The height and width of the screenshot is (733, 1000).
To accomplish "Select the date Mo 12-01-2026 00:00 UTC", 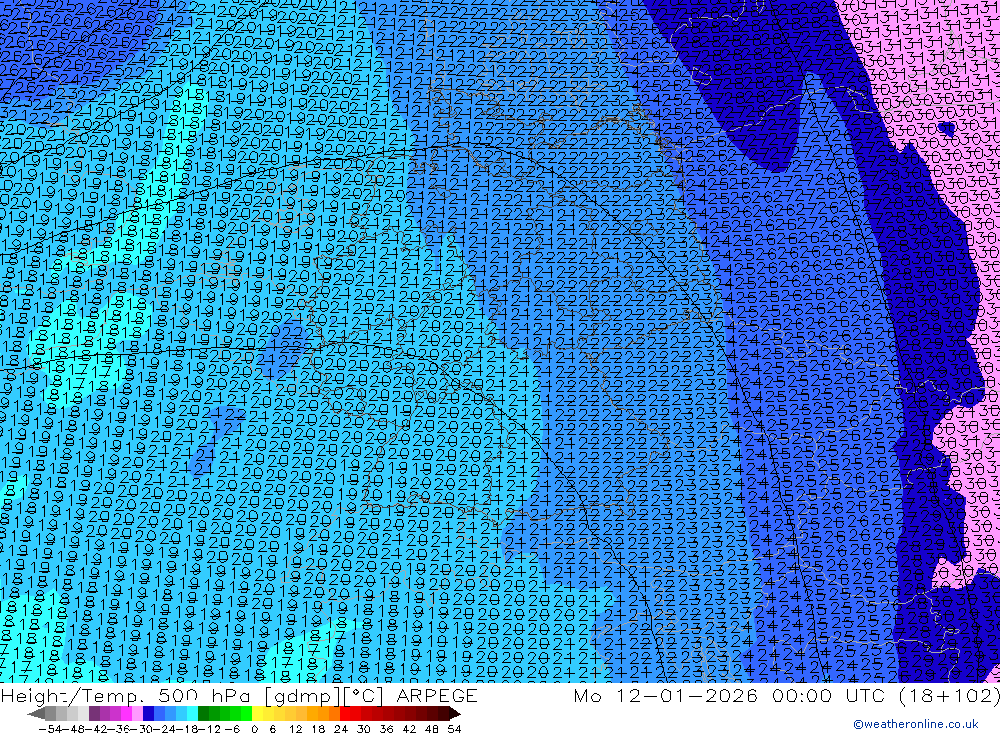I will pyautogui.click(x=732, y=695).
